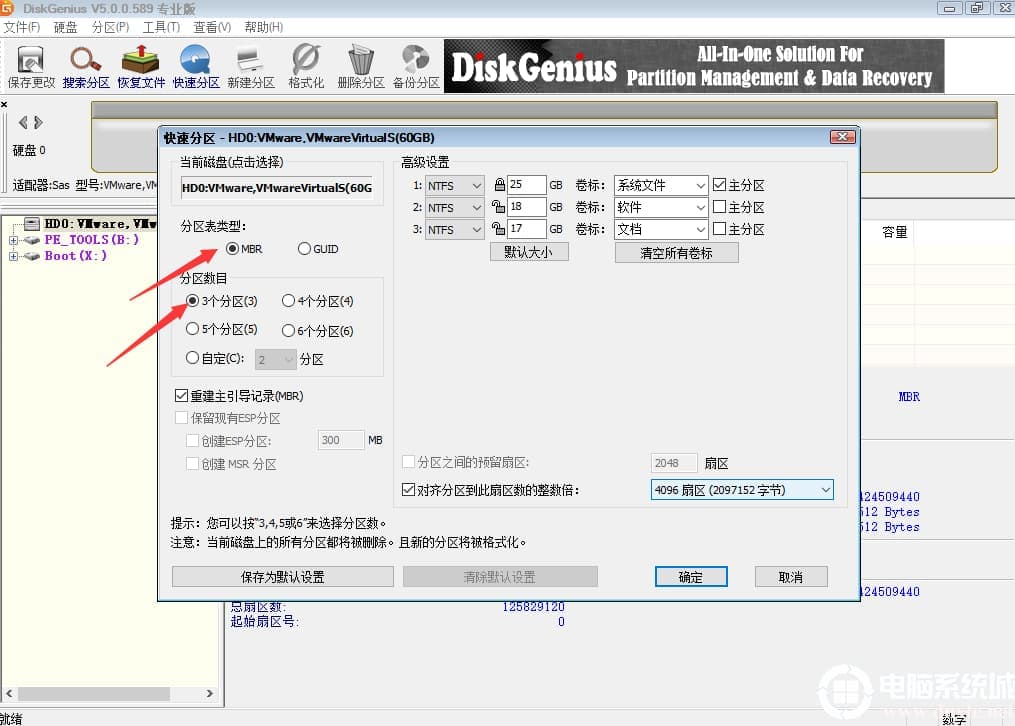This screenshot has height=726, width=1015.
Task: Click Save as Default (保存为默认设置) button
Action: pyautogui.click(x=282, y=577)
